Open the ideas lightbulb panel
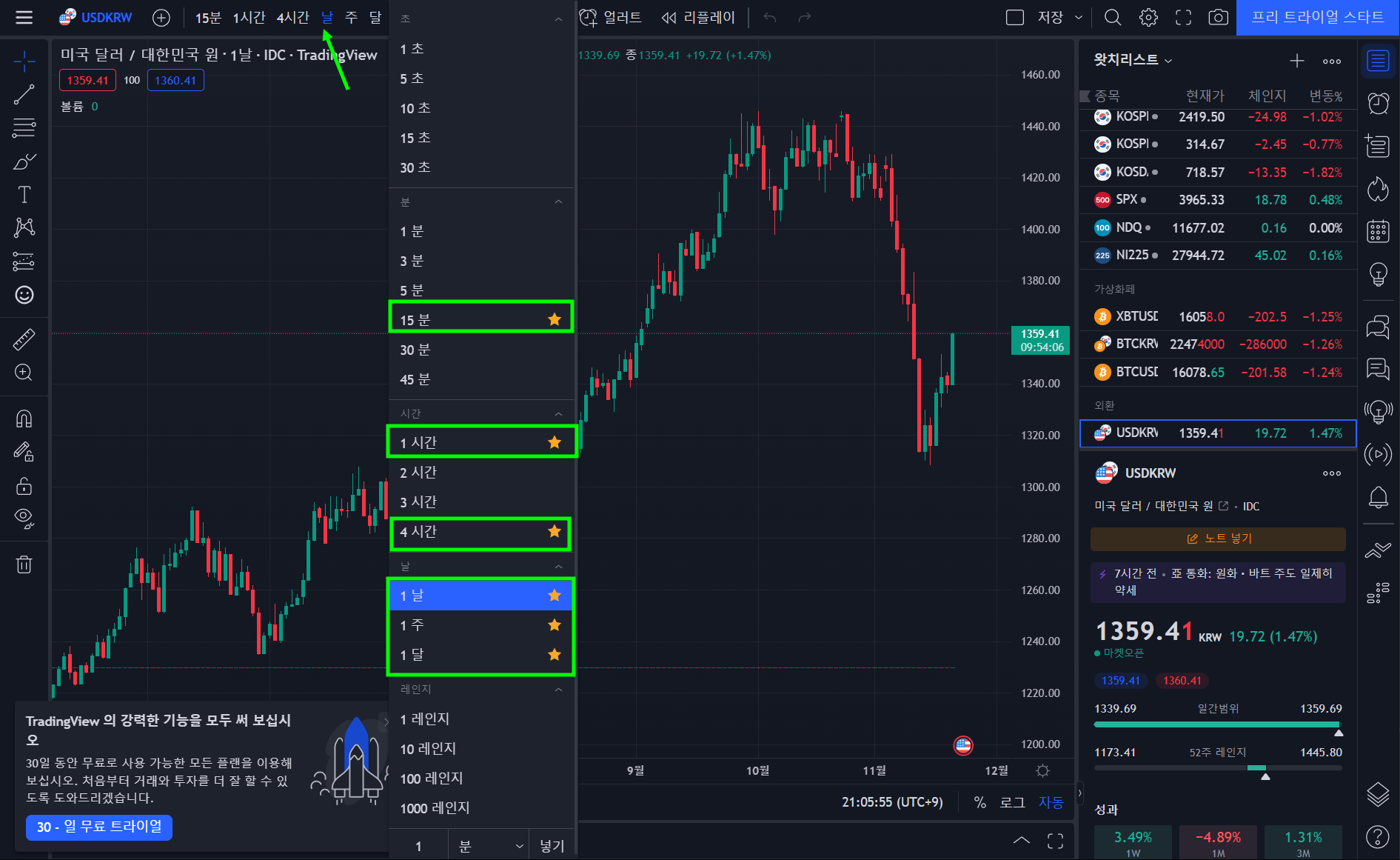This screenshot has height=860, width=1400. [x=1378, y=273]
